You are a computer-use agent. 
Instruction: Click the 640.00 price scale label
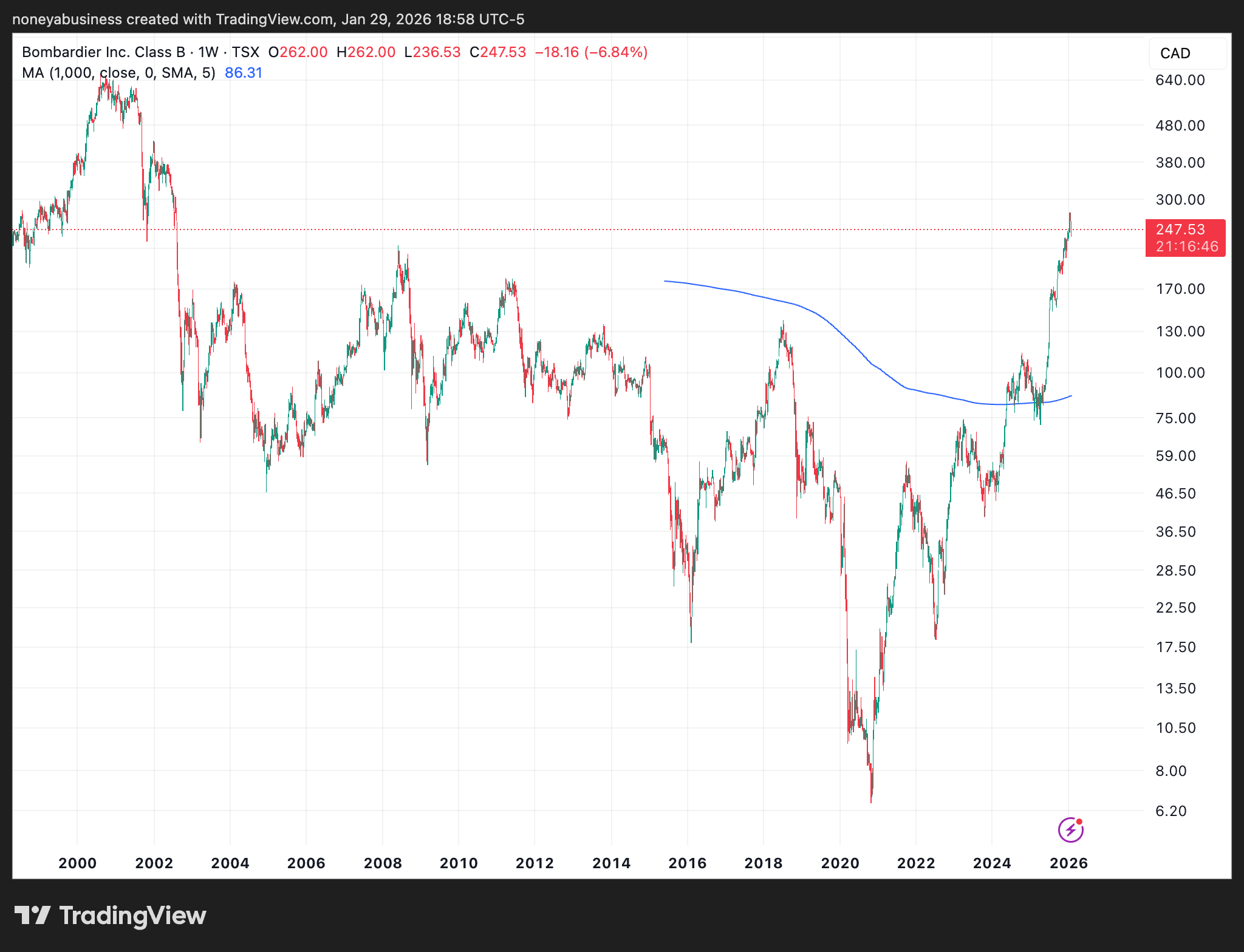click(1180, 80)
